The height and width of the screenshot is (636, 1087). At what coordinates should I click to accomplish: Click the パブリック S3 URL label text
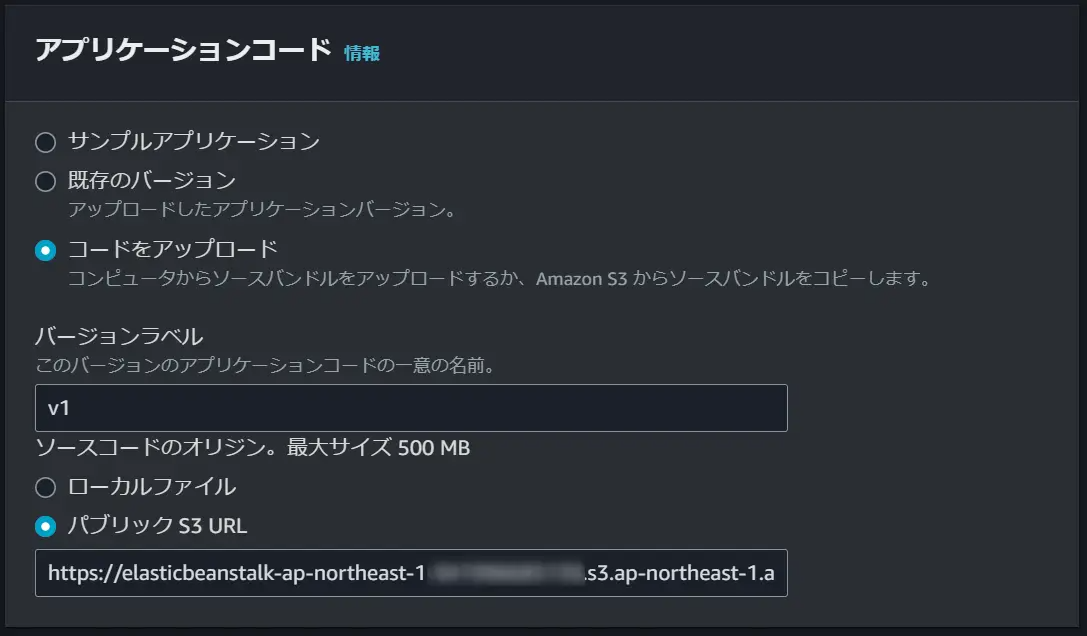pyautogui.click(x=157, y=526)
